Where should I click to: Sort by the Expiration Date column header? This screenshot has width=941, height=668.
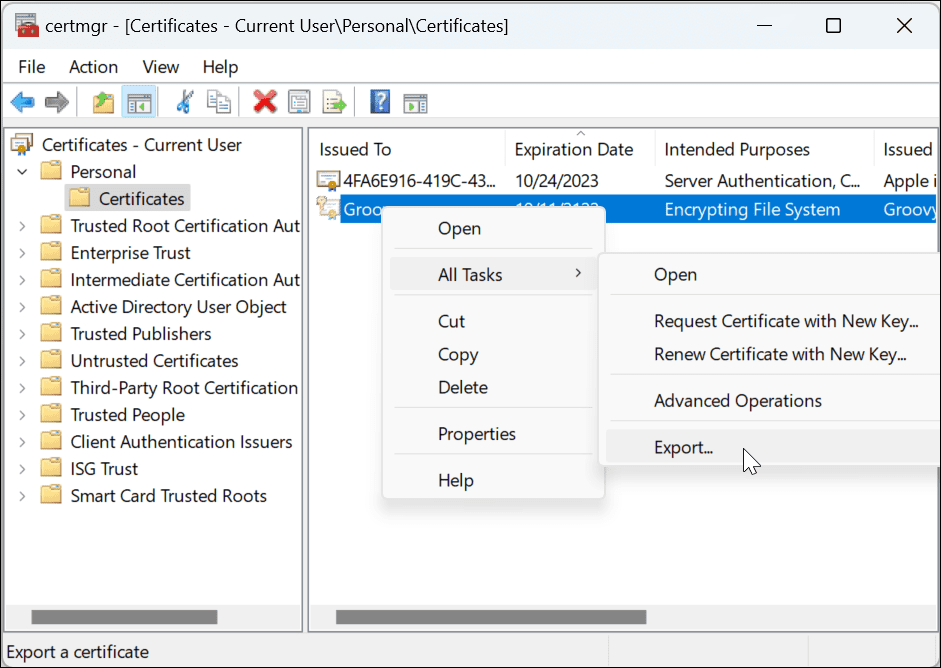[573, 150]
